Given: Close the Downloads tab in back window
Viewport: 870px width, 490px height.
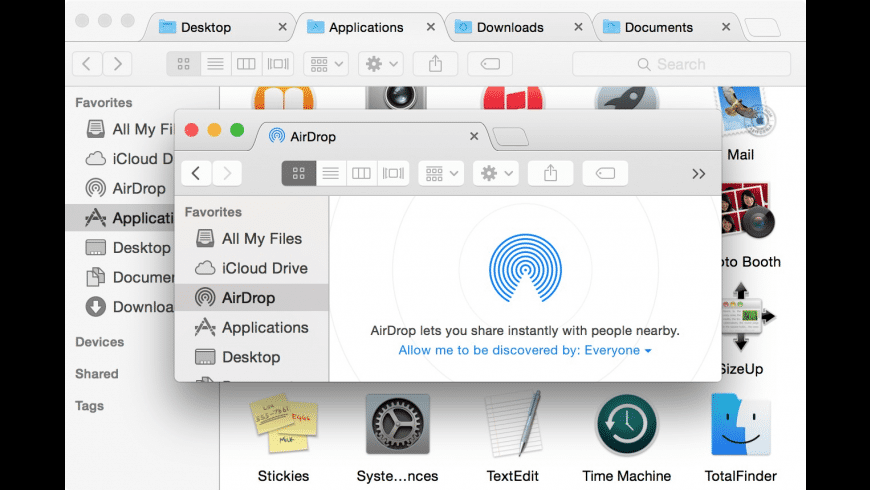Looking at the screenshot, I should (x=578, y=27).
